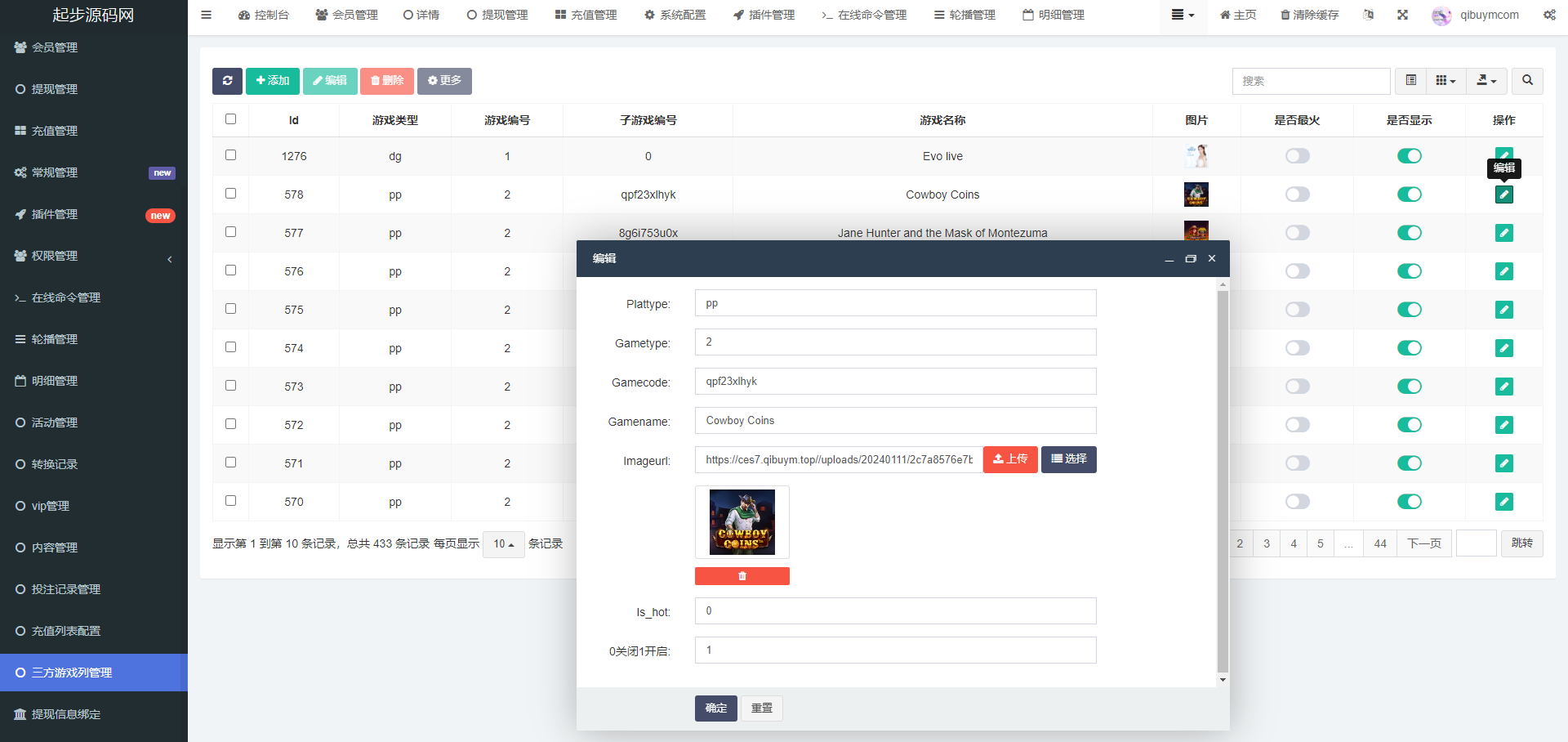Screen dimensions: 1568x742
Task: Open the columns grid dropdown
Action: (x=1446, y=81)
